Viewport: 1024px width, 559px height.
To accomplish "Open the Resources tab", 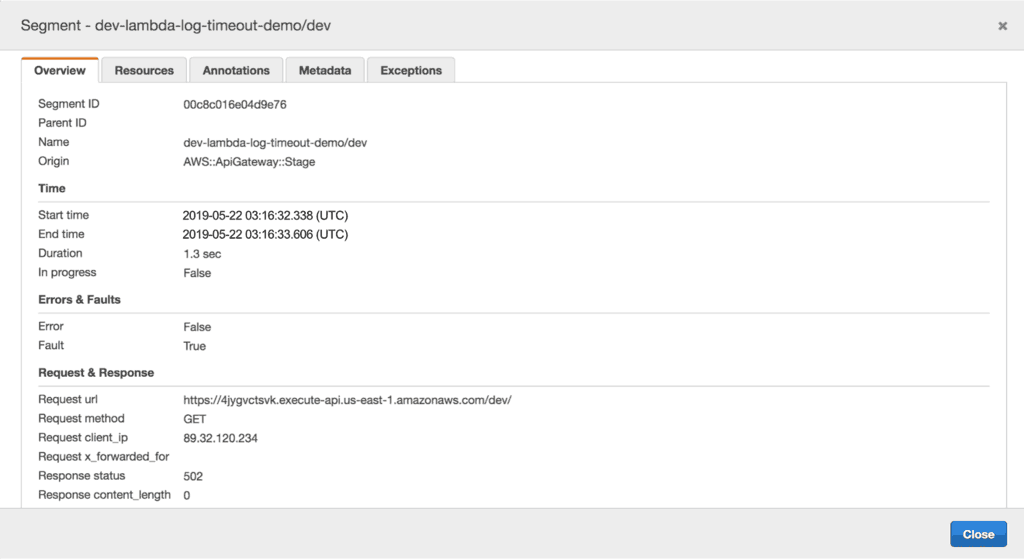I will click(144, 71).
